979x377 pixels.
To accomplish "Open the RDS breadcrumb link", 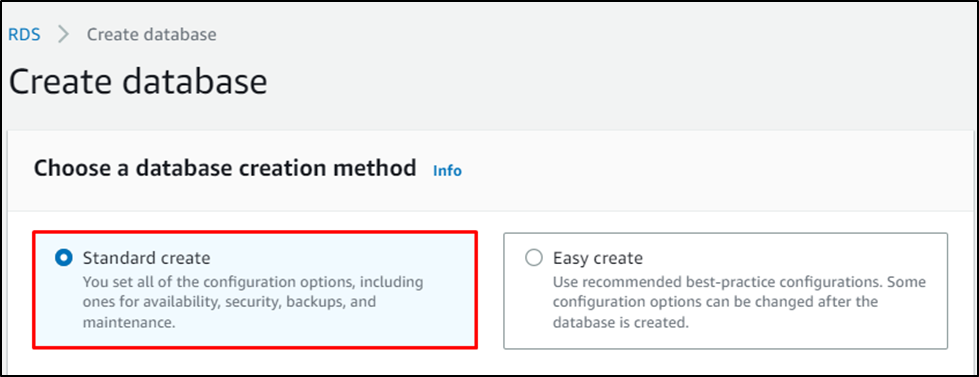I will 24,34.
